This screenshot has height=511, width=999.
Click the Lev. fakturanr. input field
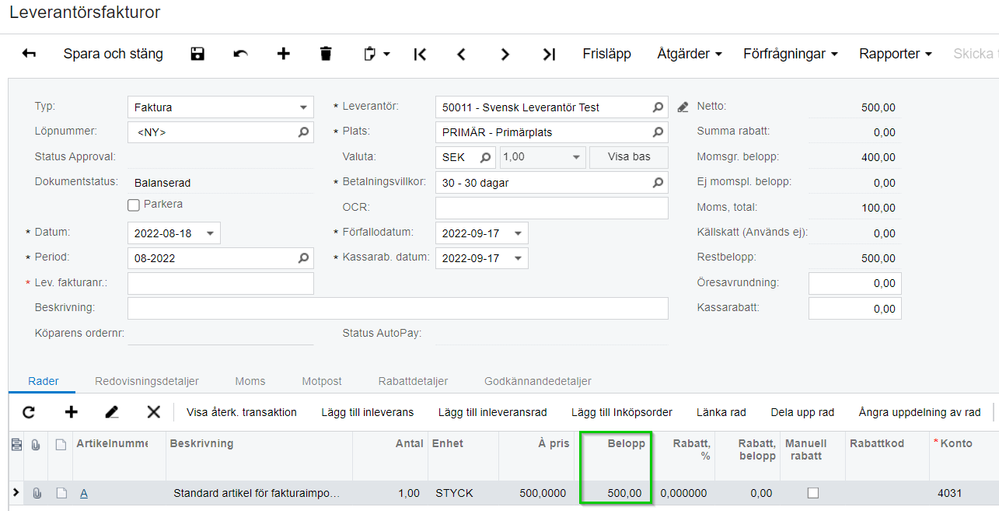[220, 284]
